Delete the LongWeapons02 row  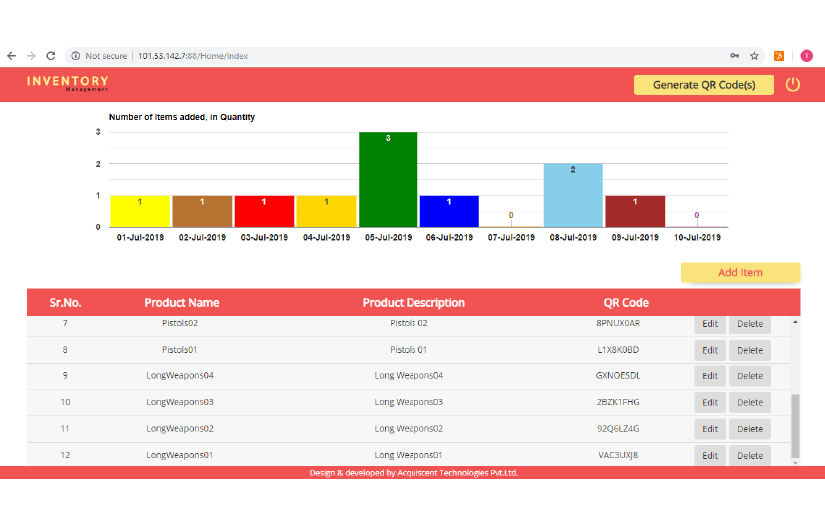[750, 429]
